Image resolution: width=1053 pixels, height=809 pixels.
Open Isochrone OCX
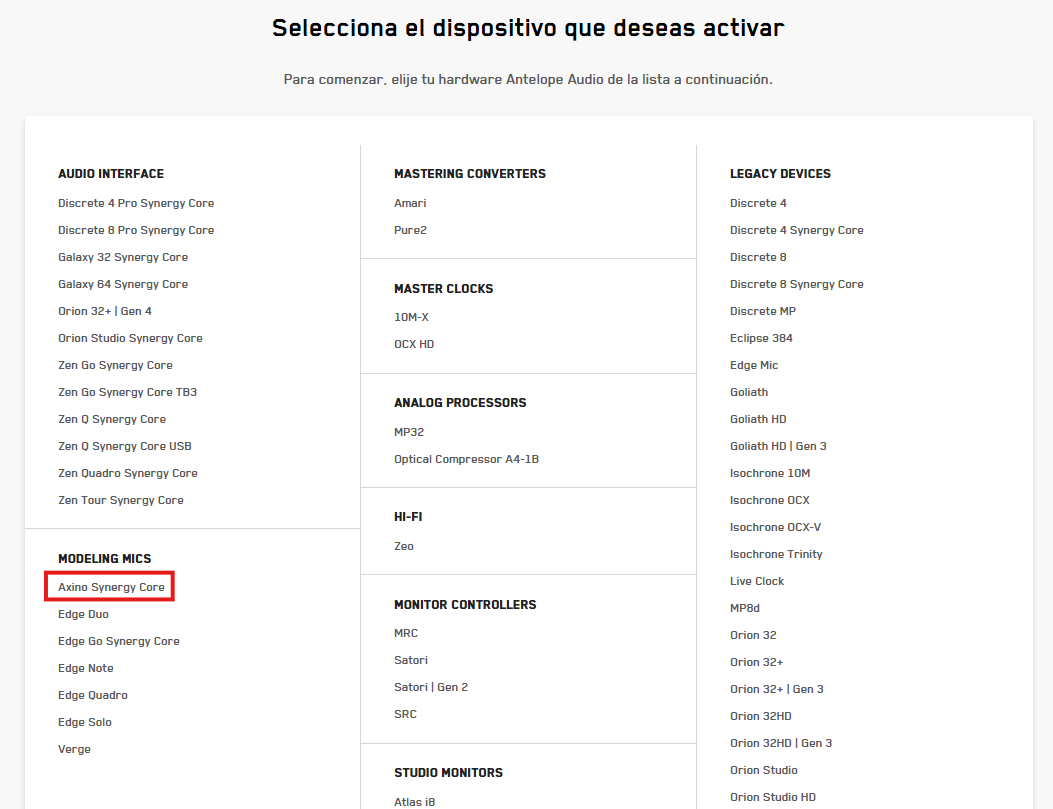(x=770, y=500)
